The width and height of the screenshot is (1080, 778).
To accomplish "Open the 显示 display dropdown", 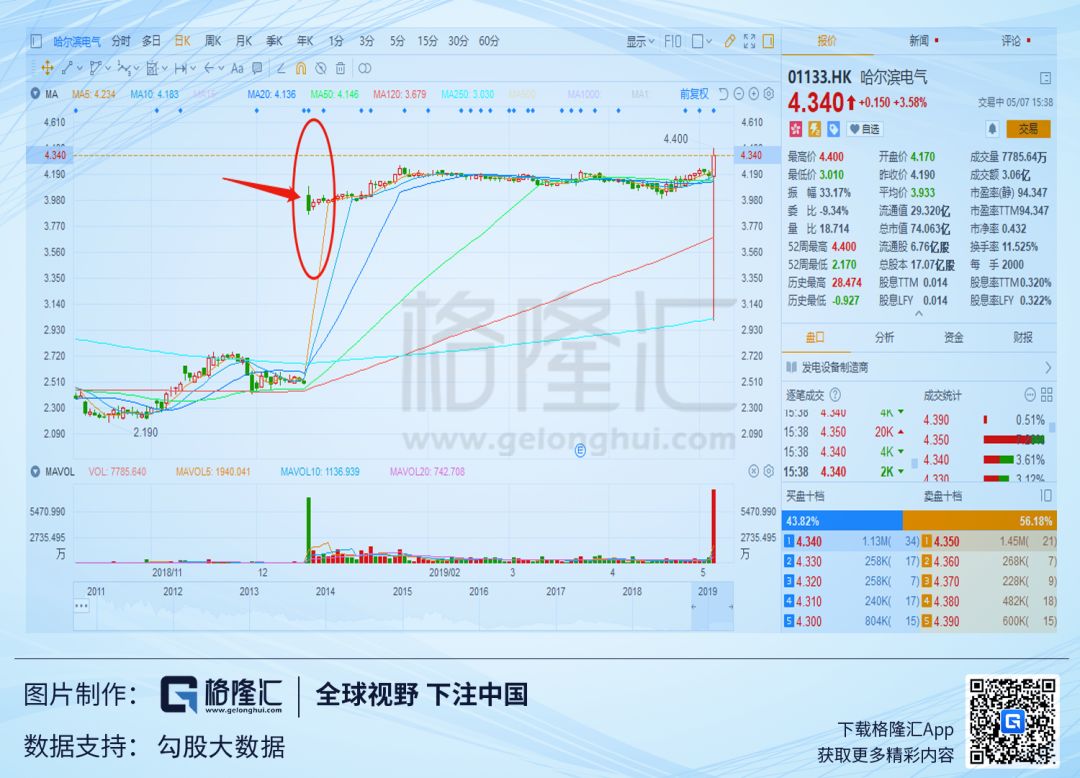I will coord(640,41).
